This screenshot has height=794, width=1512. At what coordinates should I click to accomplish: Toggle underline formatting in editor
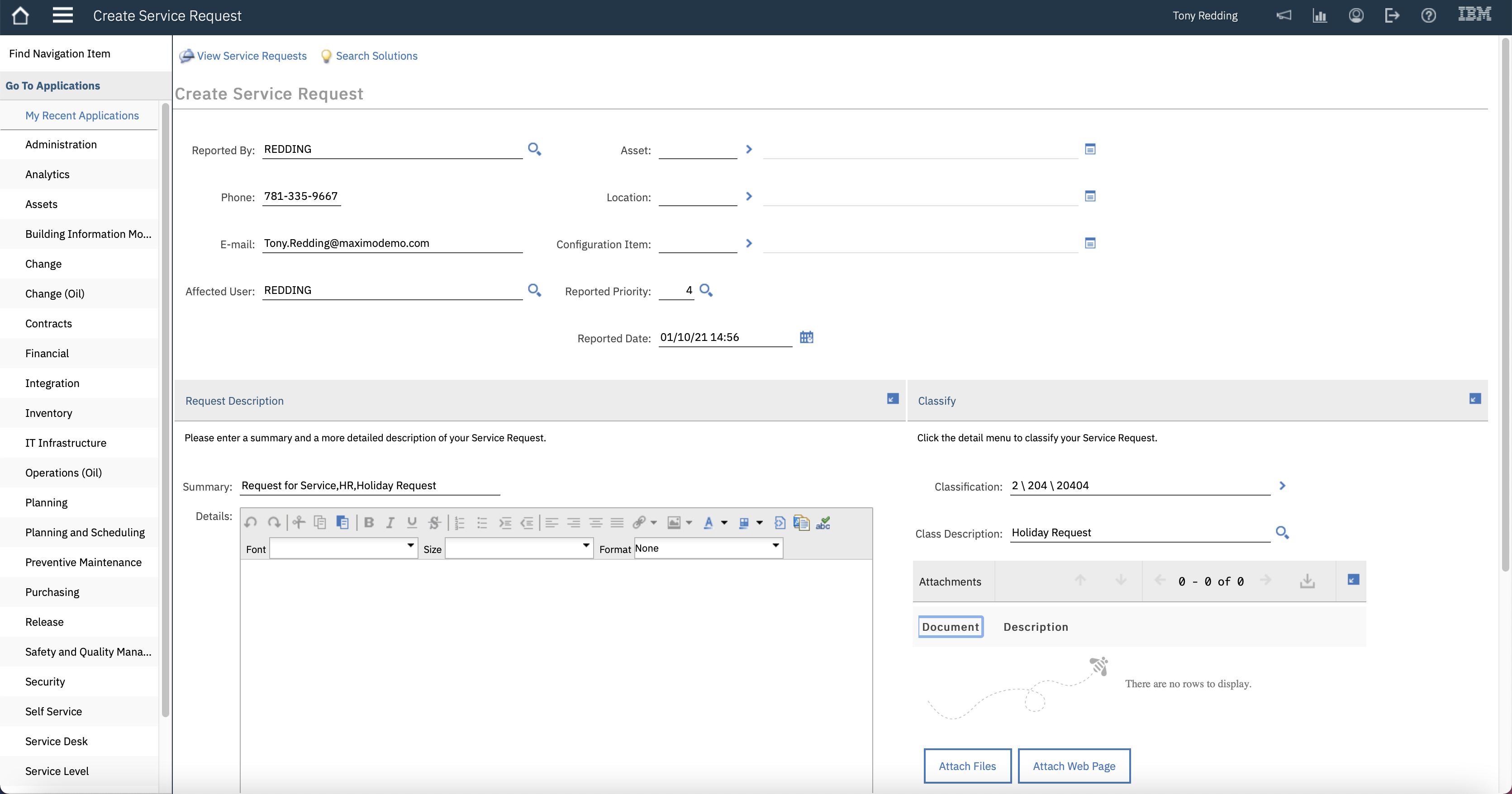point(412,523)
